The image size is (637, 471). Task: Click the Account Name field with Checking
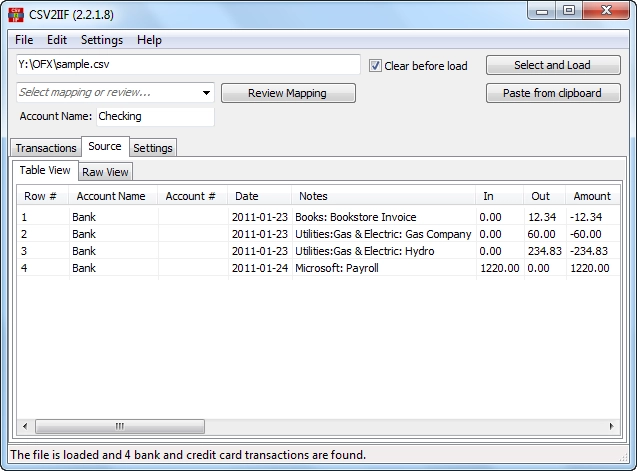pos(155,116)
